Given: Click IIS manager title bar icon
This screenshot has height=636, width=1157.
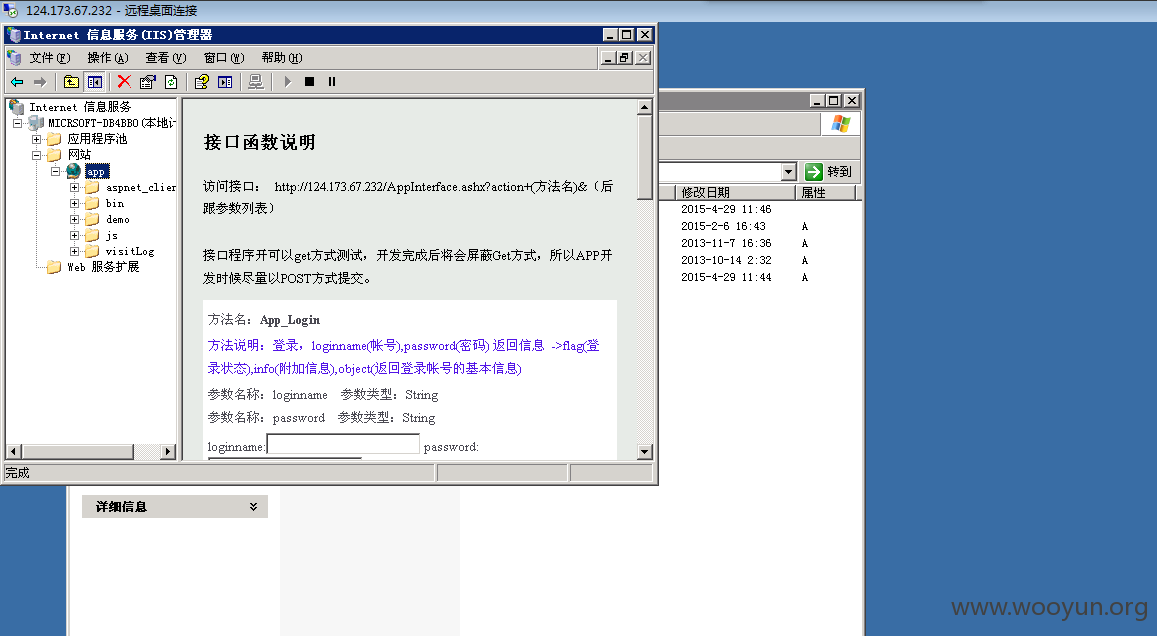Looking at the screenshot, I should click(13, 35).
